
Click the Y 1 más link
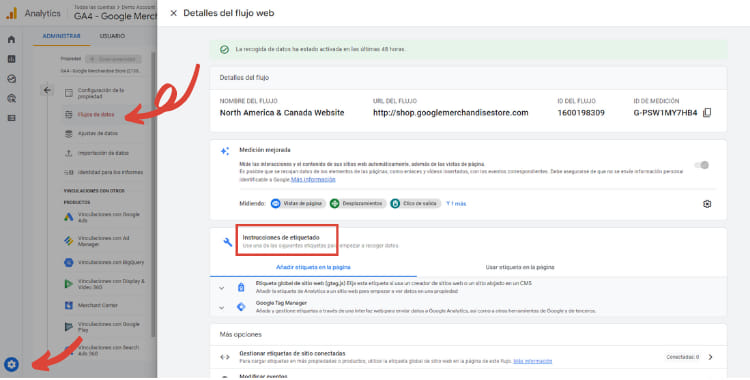click(x=456, y=204)
